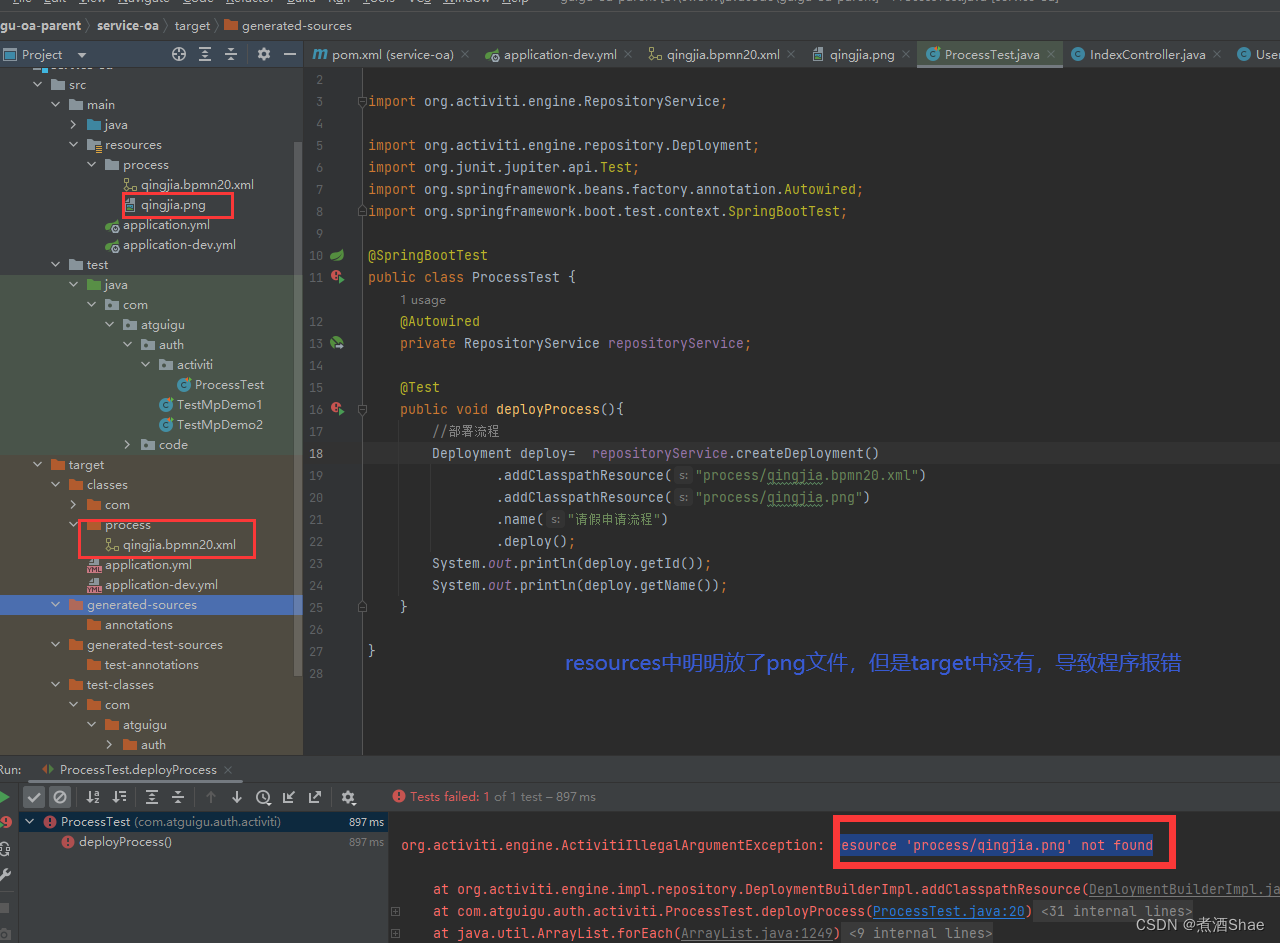Import test results icon

[289, 797]
